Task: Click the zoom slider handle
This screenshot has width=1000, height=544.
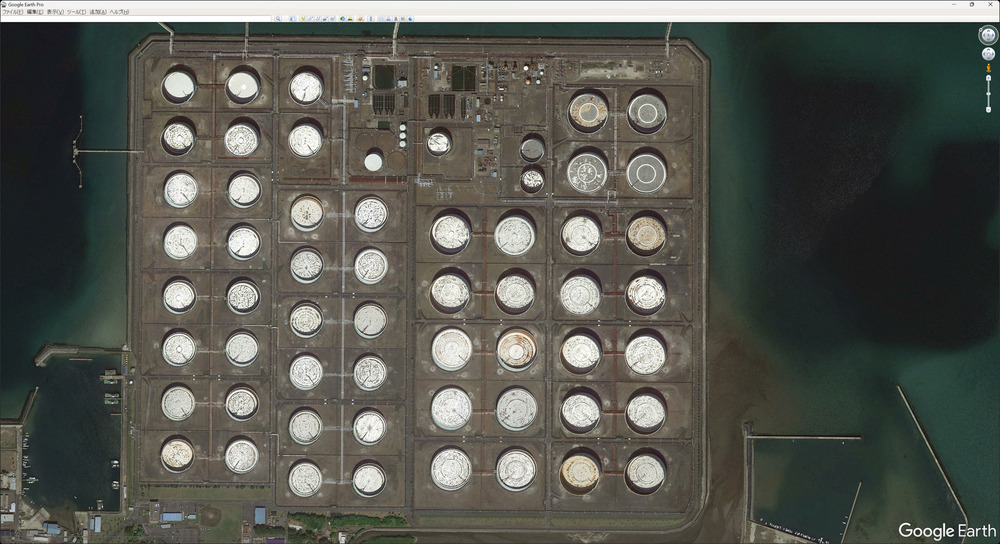Action: (988, 94)
